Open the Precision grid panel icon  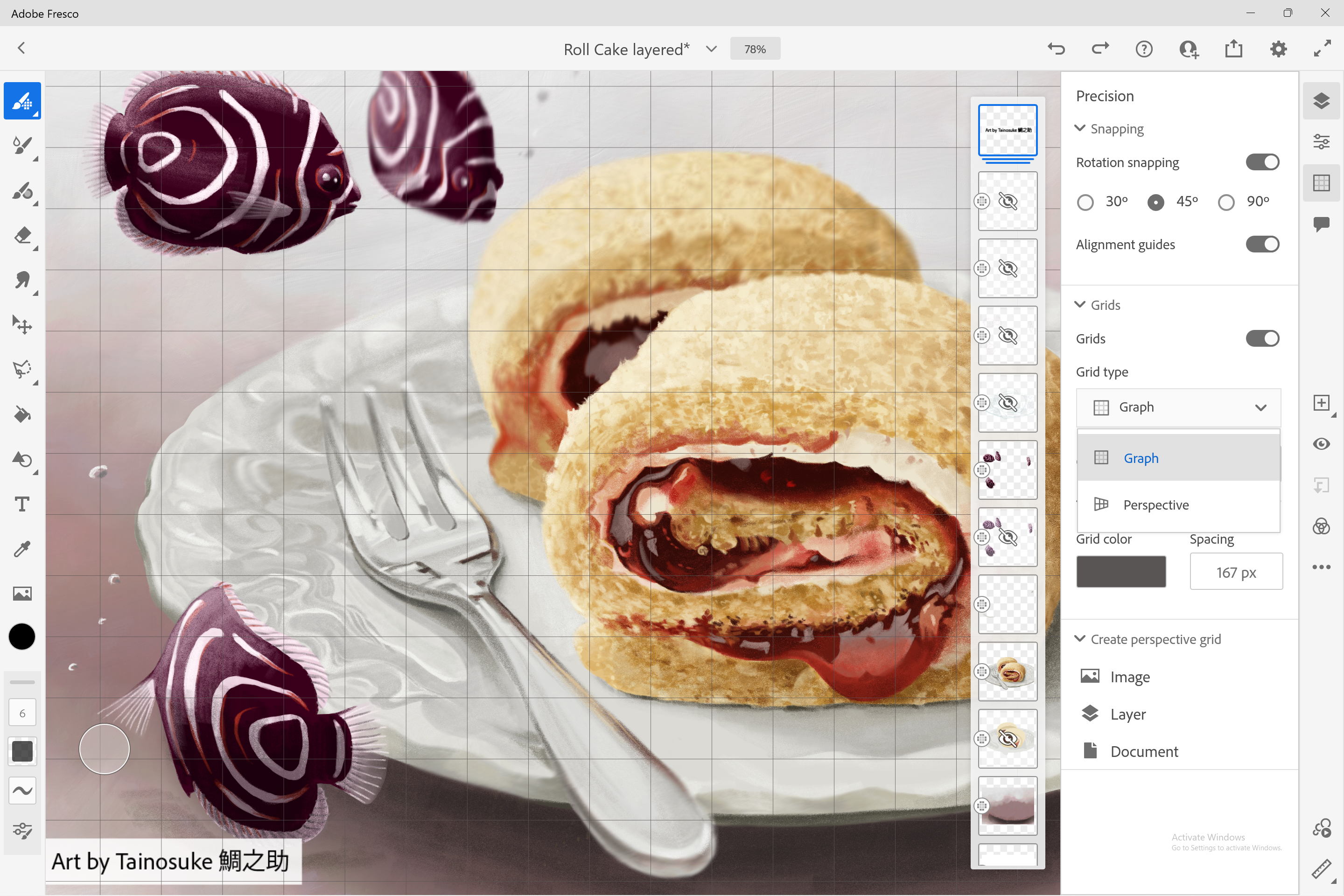pos(1321,183)
